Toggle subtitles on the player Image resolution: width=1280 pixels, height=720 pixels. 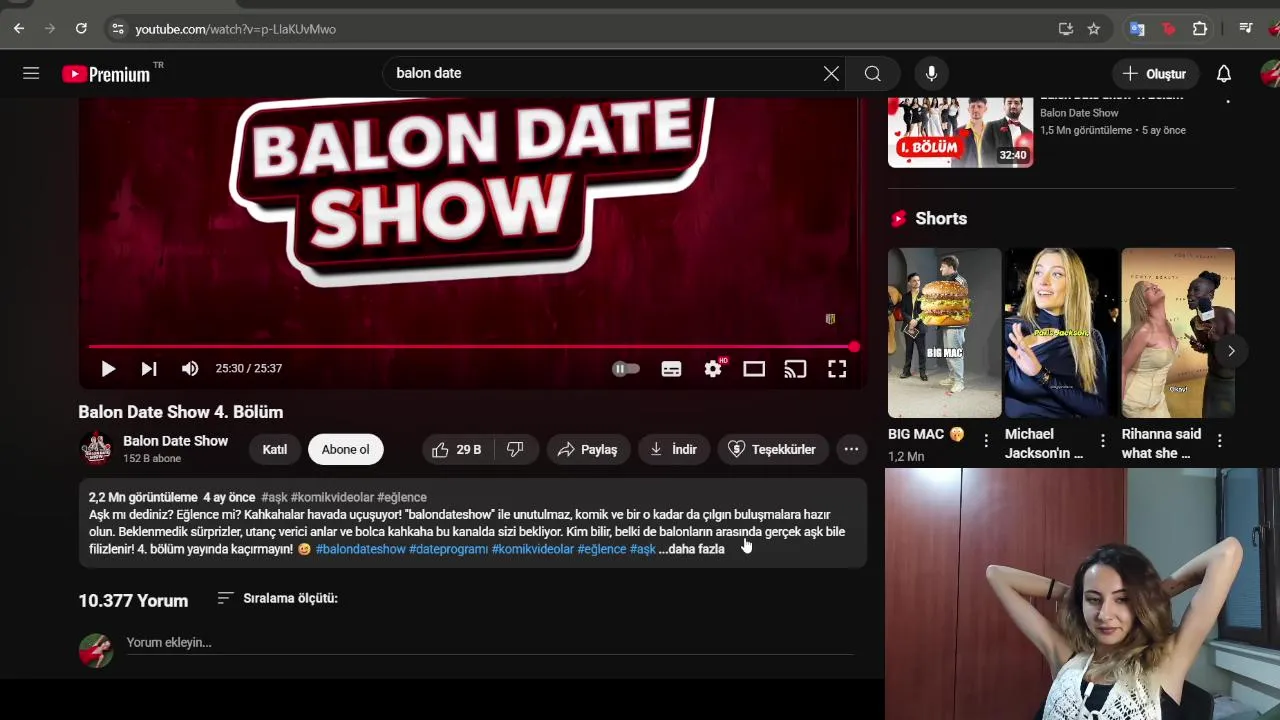click(672, 368)
